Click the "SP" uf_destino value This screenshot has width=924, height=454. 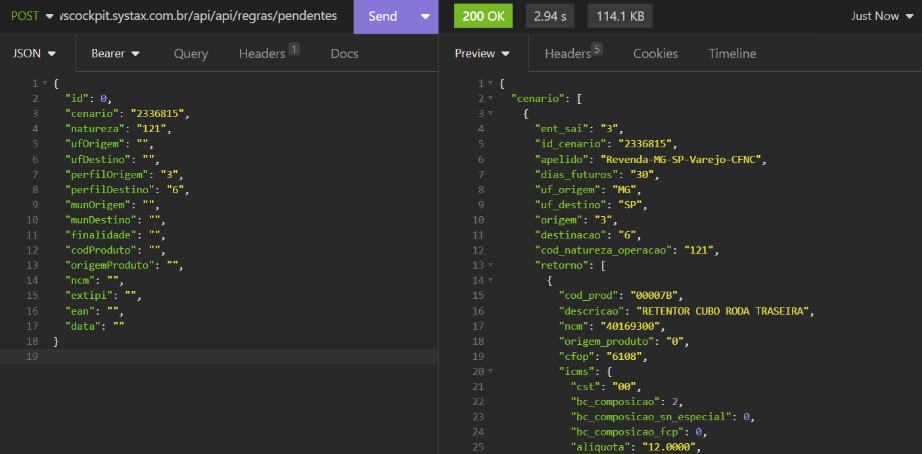tap(630, 205)
